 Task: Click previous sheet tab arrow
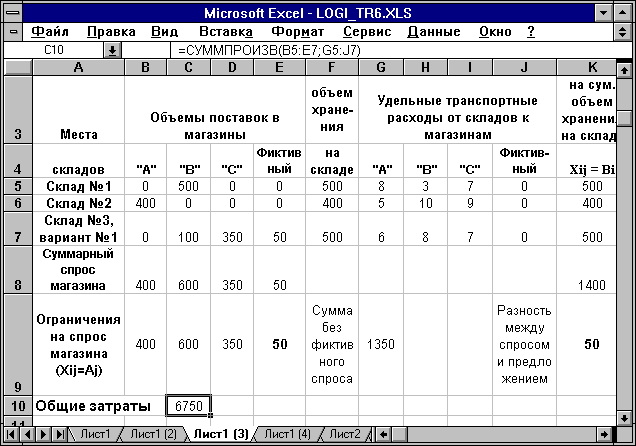point(27,435)
